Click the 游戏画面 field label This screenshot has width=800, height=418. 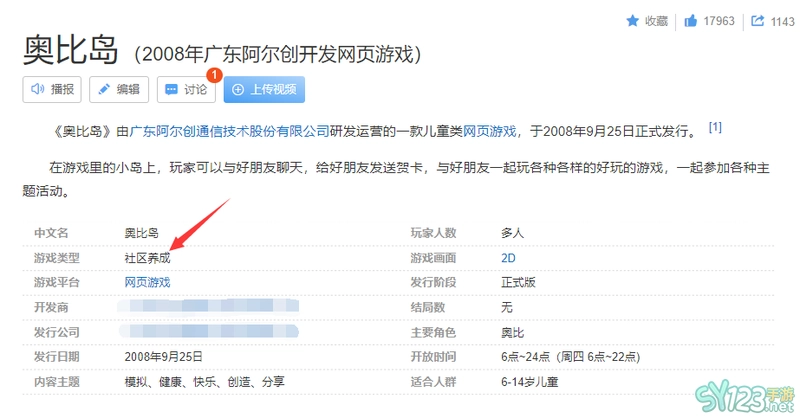[433, 258]
